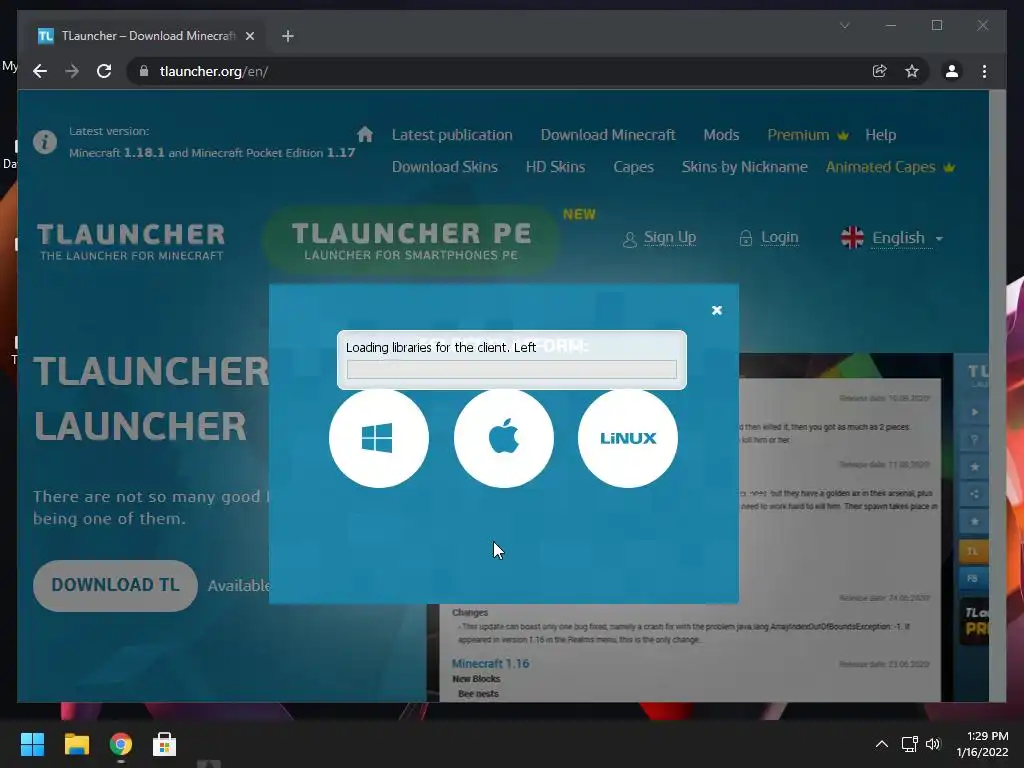
Task: Click the Premium crown icon
Action: (x=843, y=135)
